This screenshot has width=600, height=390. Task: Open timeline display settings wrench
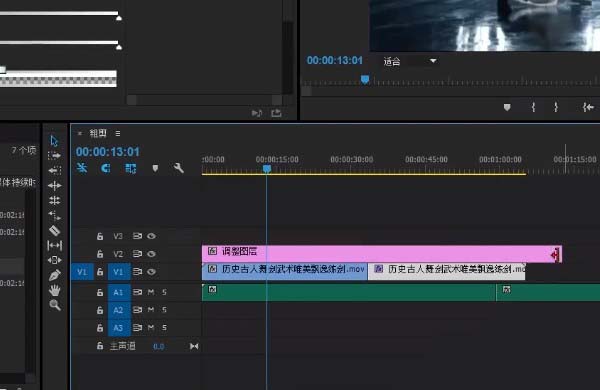pyautogui.click(x=178, y=168)
